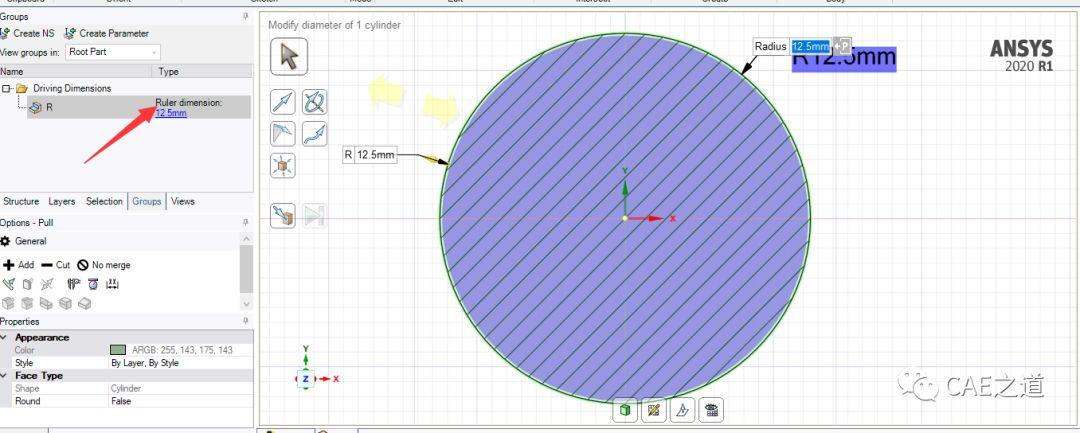Click the green Color swatch in Properties

click(118, 350)
